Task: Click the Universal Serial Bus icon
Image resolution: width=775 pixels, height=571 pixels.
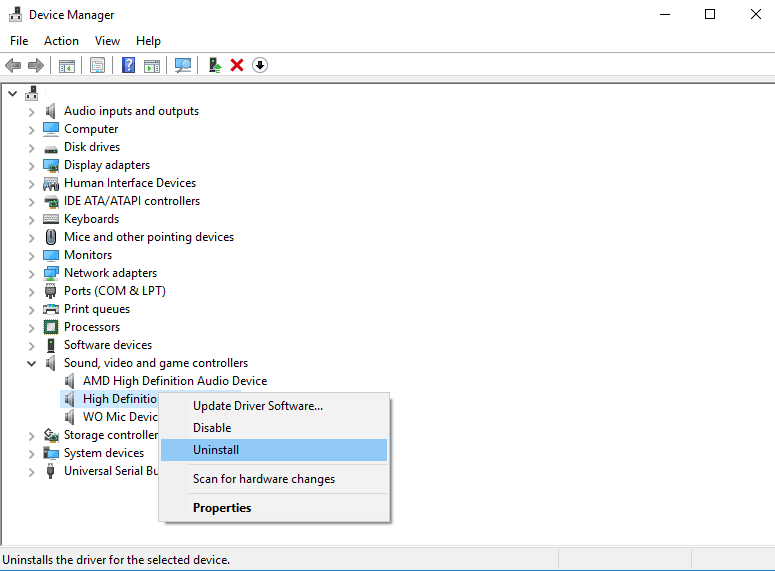Action: pyautogui.click(x=50, y=471)
